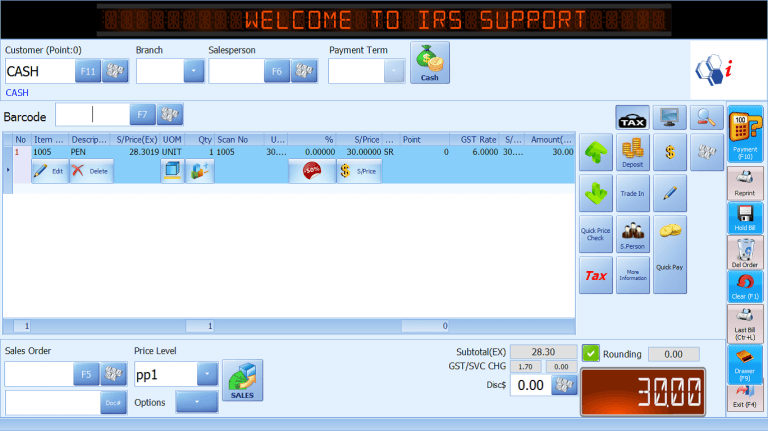The height and width of the screenshot is (431, 768).
Task: Click the Quick Pay button
Action: click(670, 255)
